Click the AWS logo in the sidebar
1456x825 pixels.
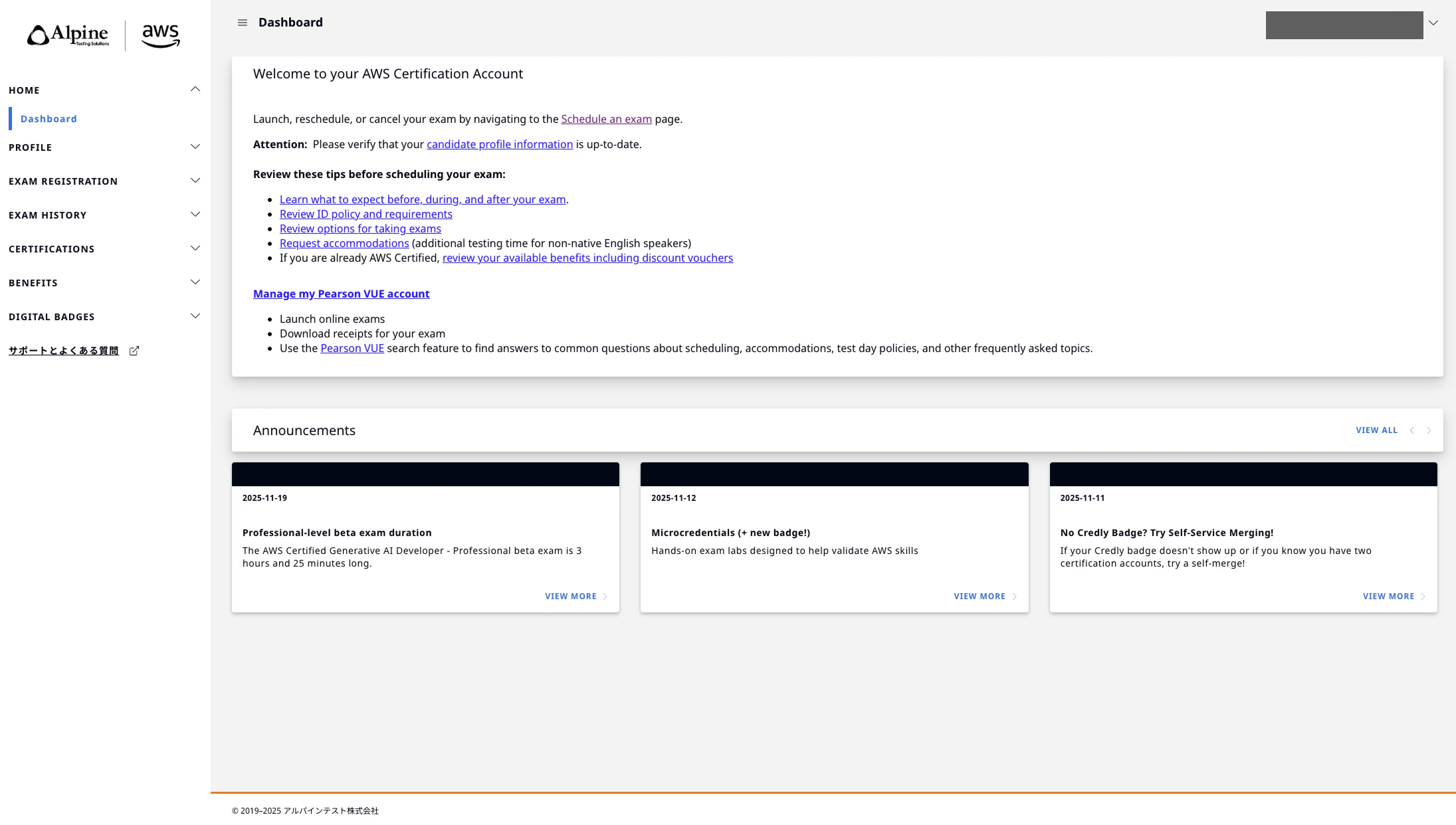(x=161, y=36)
